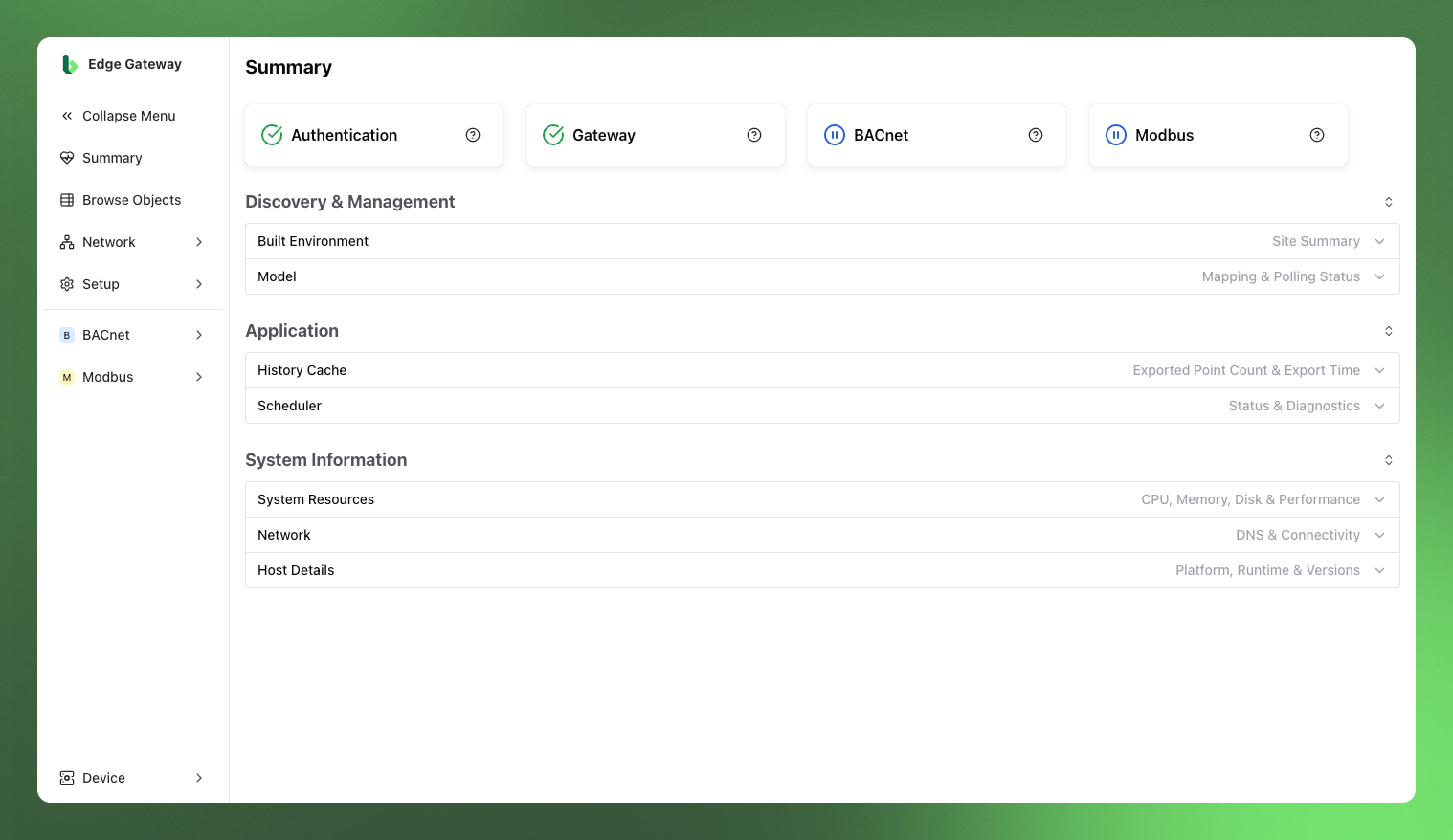Click the Collapse Menu double-chevron icon
The image size is (1453, 840).
(67, 116)
